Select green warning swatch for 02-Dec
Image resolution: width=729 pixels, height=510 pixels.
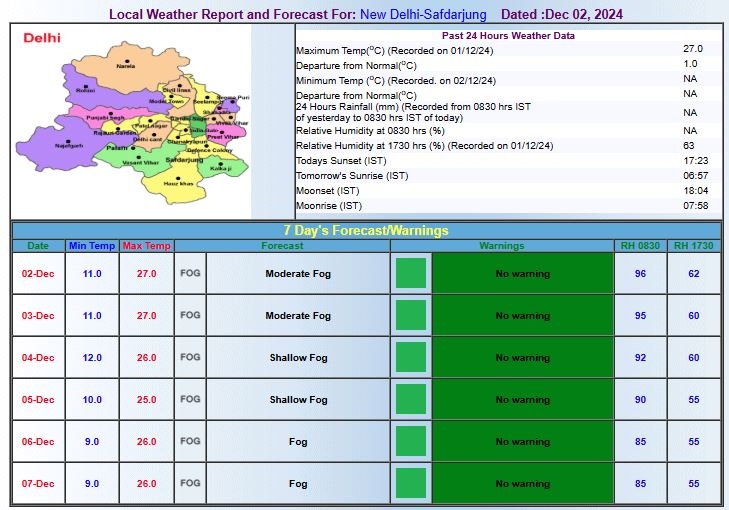[411, 273]
